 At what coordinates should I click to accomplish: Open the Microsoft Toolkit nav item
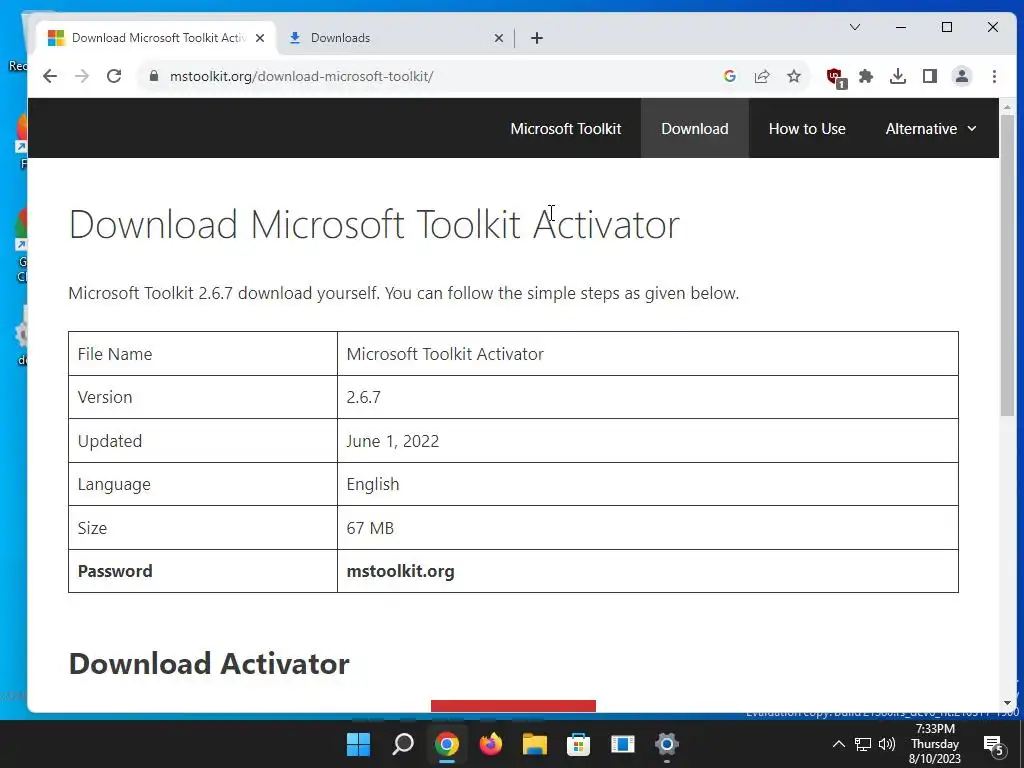(566, 129)
